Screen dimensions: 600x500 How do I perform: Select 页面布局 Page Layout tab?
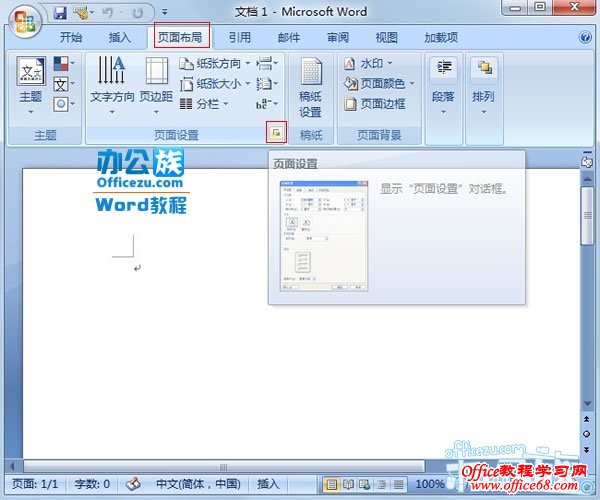coord(180,37)
